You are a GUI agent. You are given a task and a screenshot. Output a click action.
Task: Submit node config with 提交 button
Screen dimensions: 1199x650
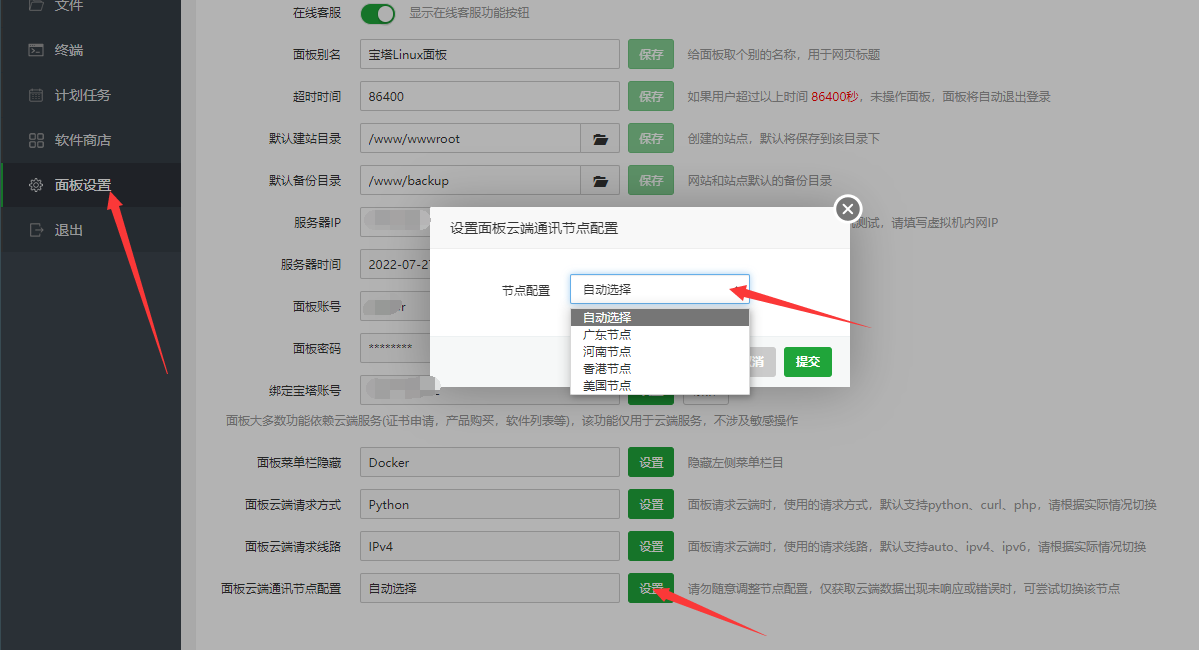(x=807, y=361)
